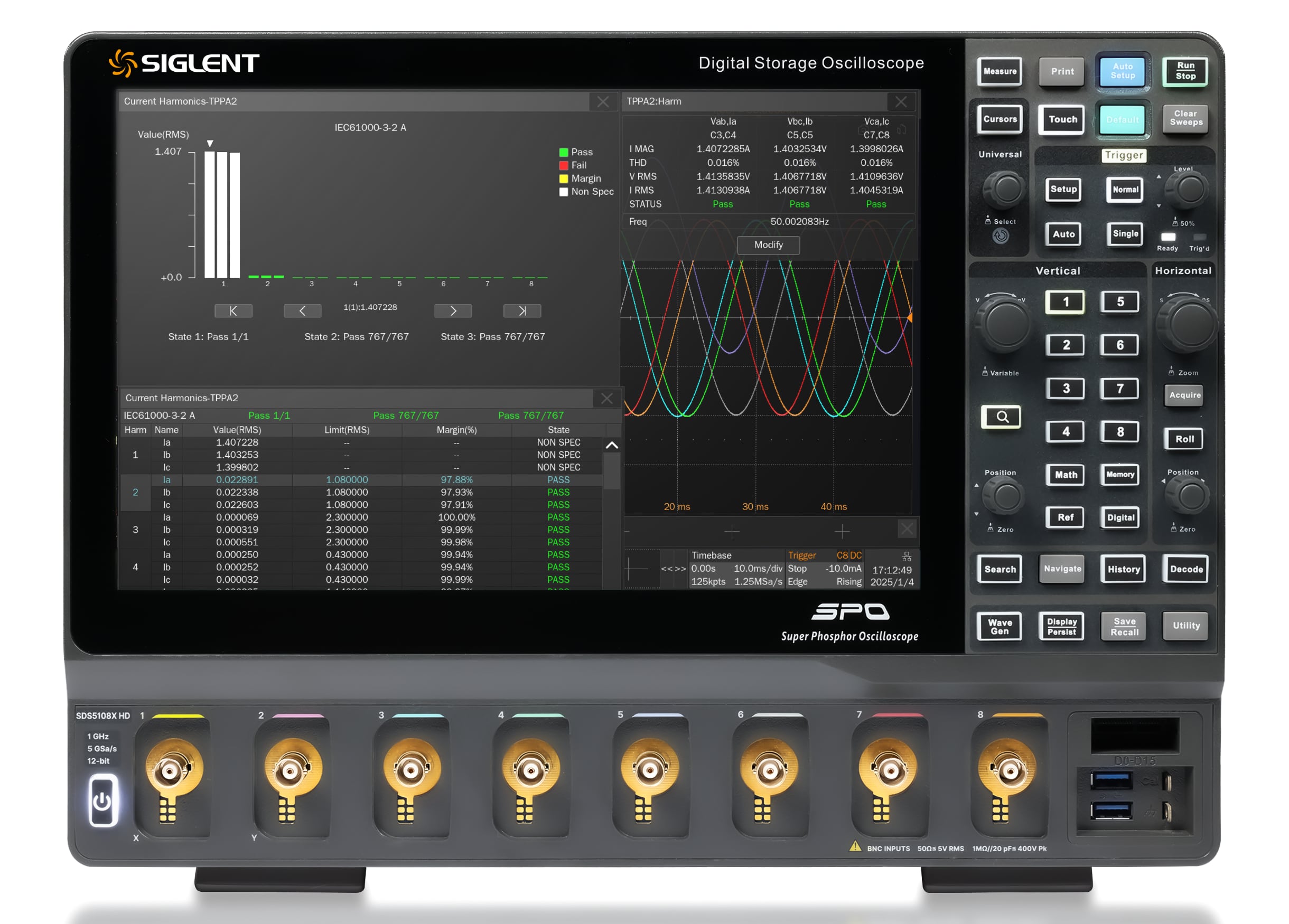Open the Wave Gen function
Viewport: 1289px width, 924px height.
pyautogui.click(x=1000, y=626)
